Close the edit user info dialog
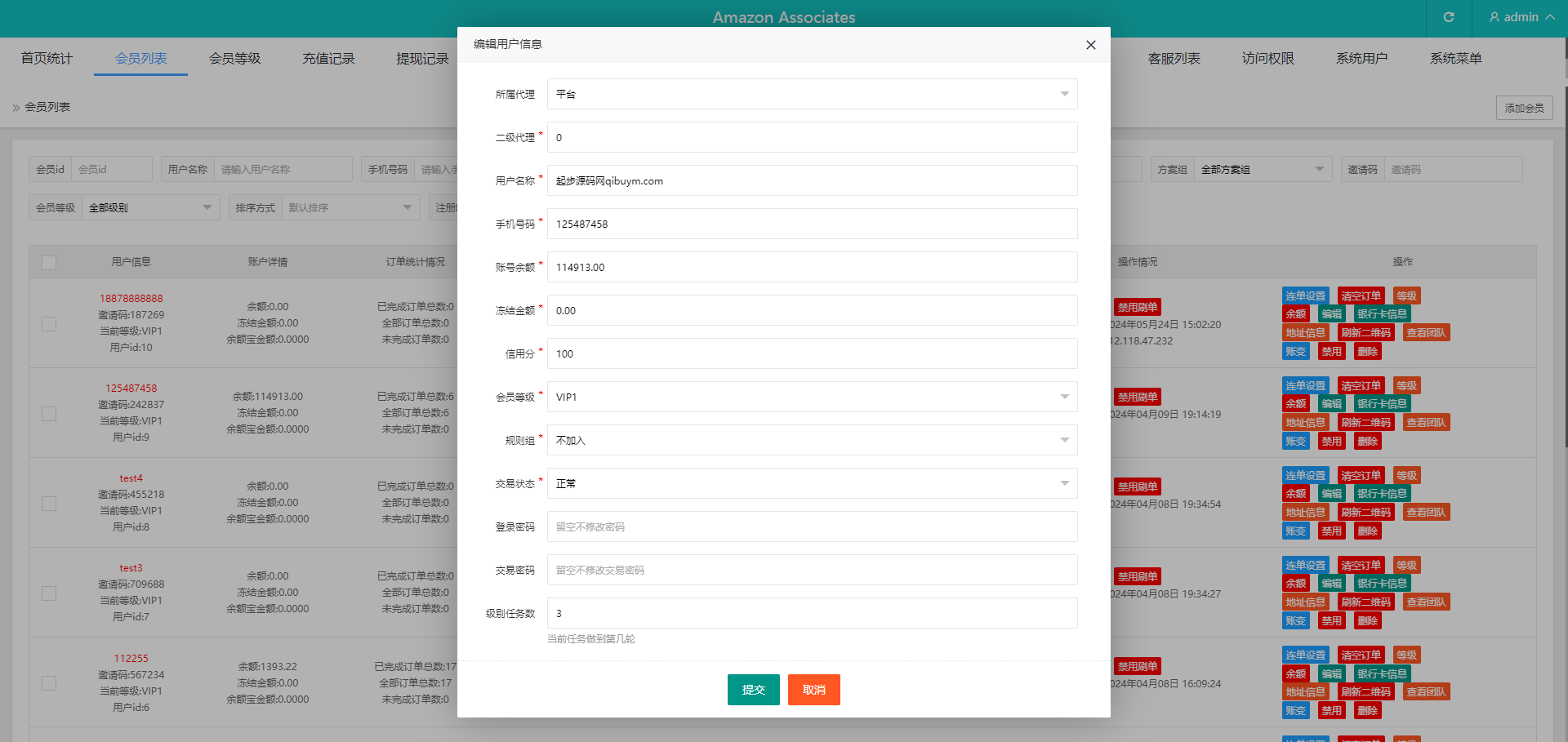The image size is (1568, 742). [1090, 45]
